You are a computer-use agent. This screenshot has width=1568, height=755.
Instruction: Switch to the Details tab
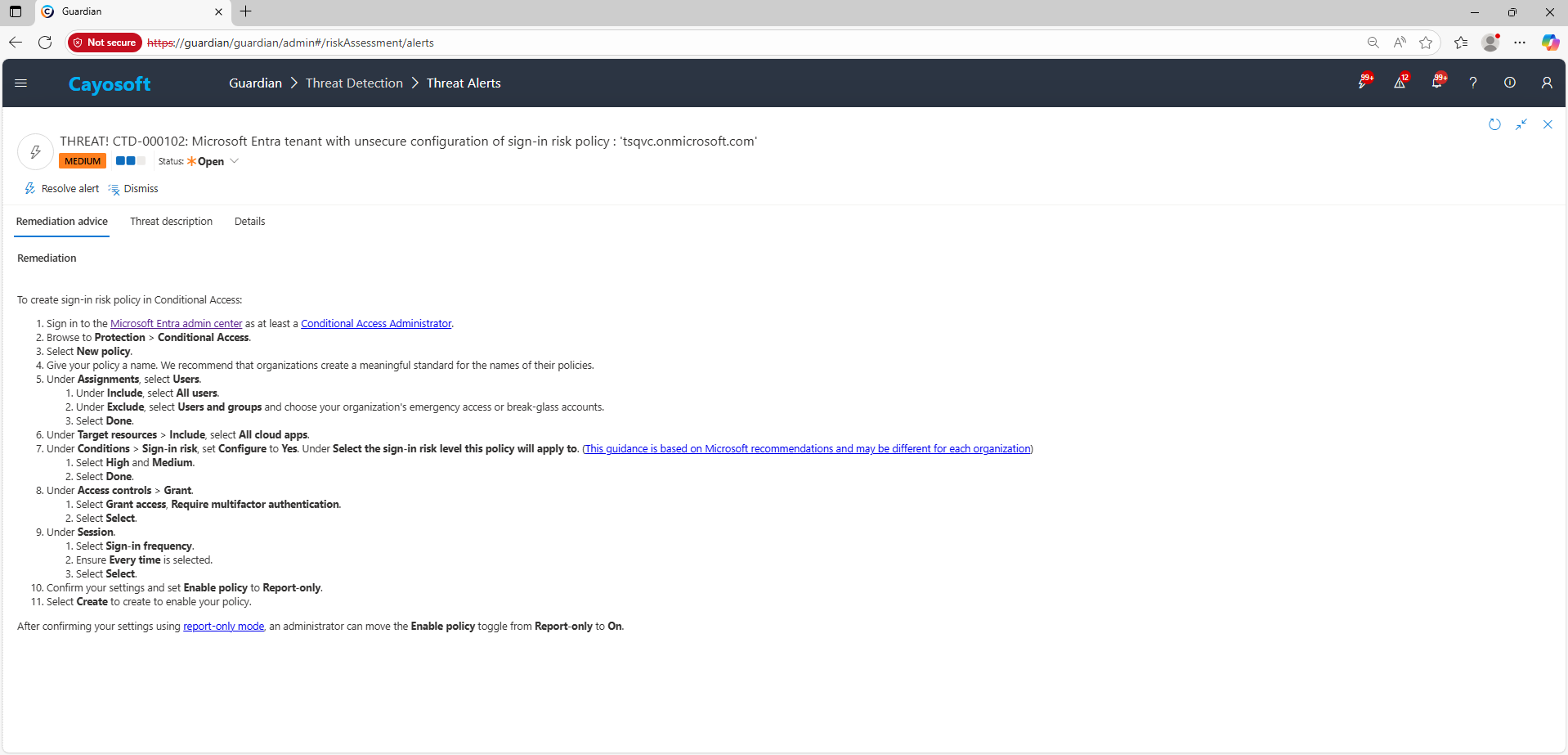[249, 222]
